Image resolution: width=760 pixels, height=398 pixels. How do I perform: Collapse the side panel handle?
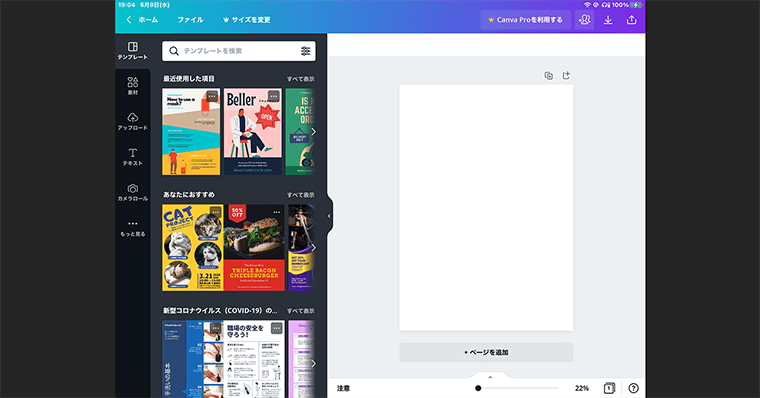(x=330, y=216)
